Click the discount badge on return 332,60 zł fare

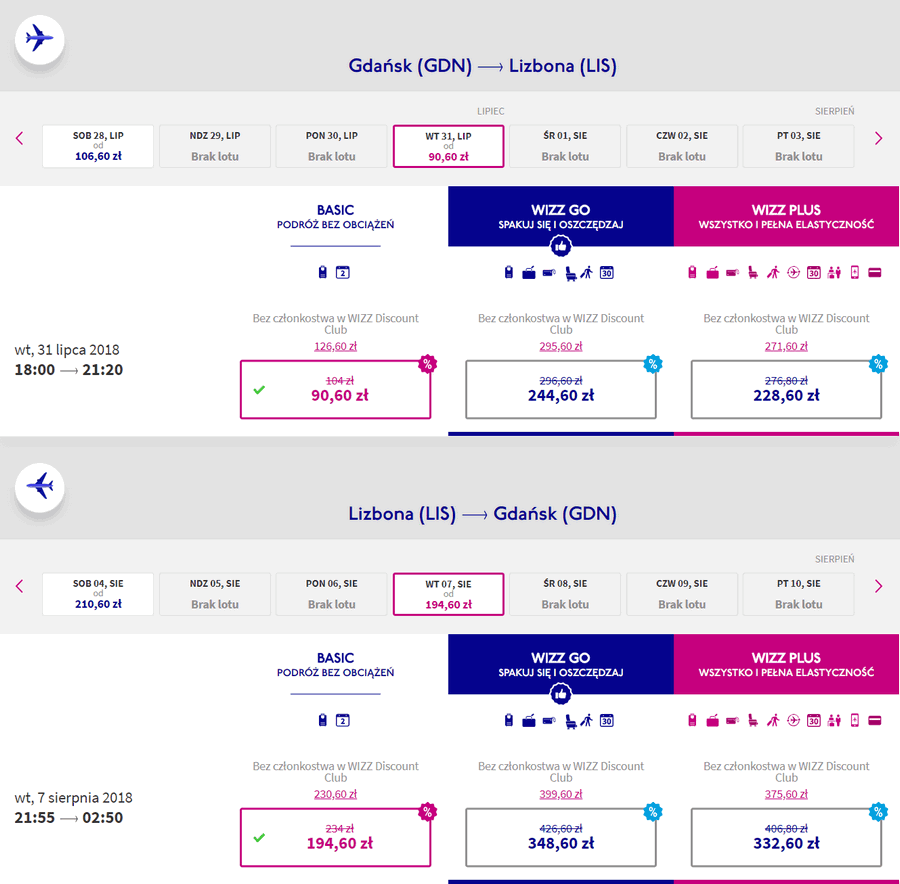point(878,811)
